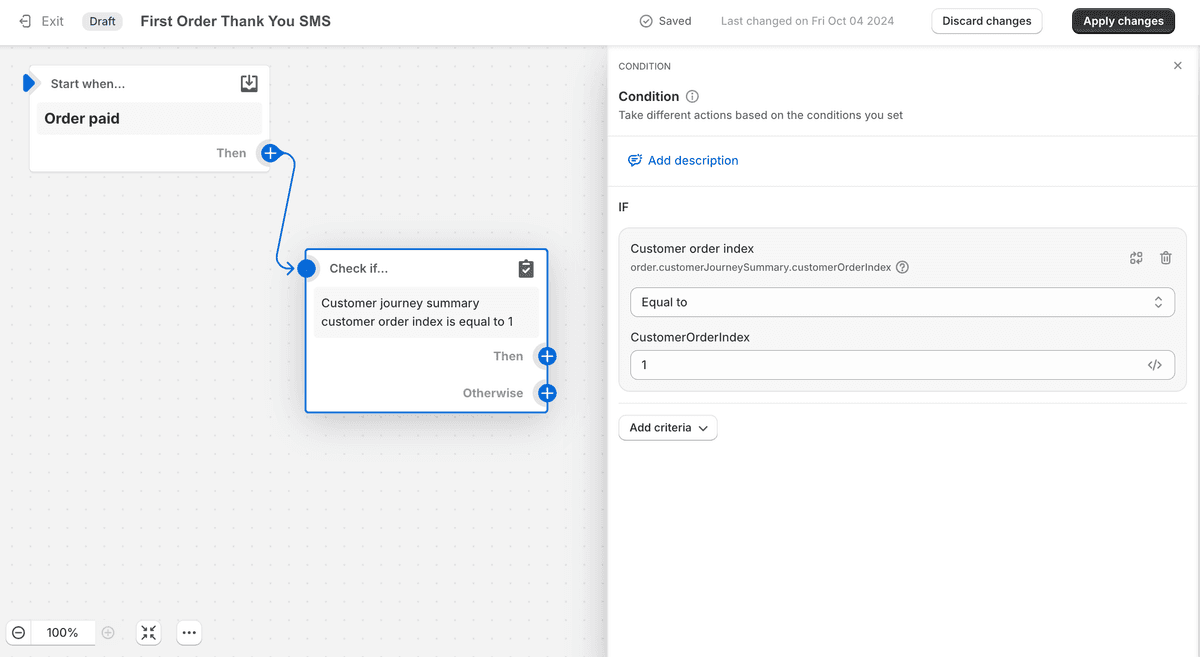1200x657 pixels.
Task: Click the plus connector after Order paid Then
Action: pyautogui.click(x=270, y=153)
